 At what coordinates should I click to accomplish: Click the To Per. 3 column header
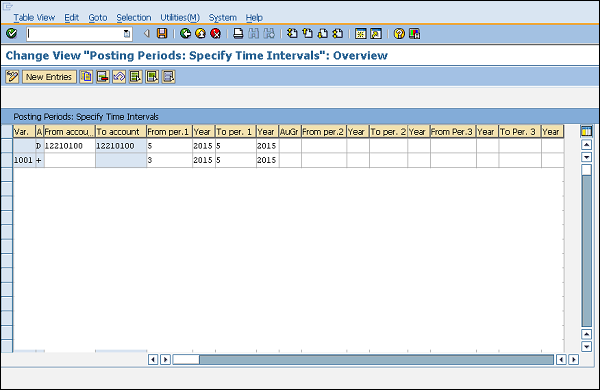[x=520, y=132]
